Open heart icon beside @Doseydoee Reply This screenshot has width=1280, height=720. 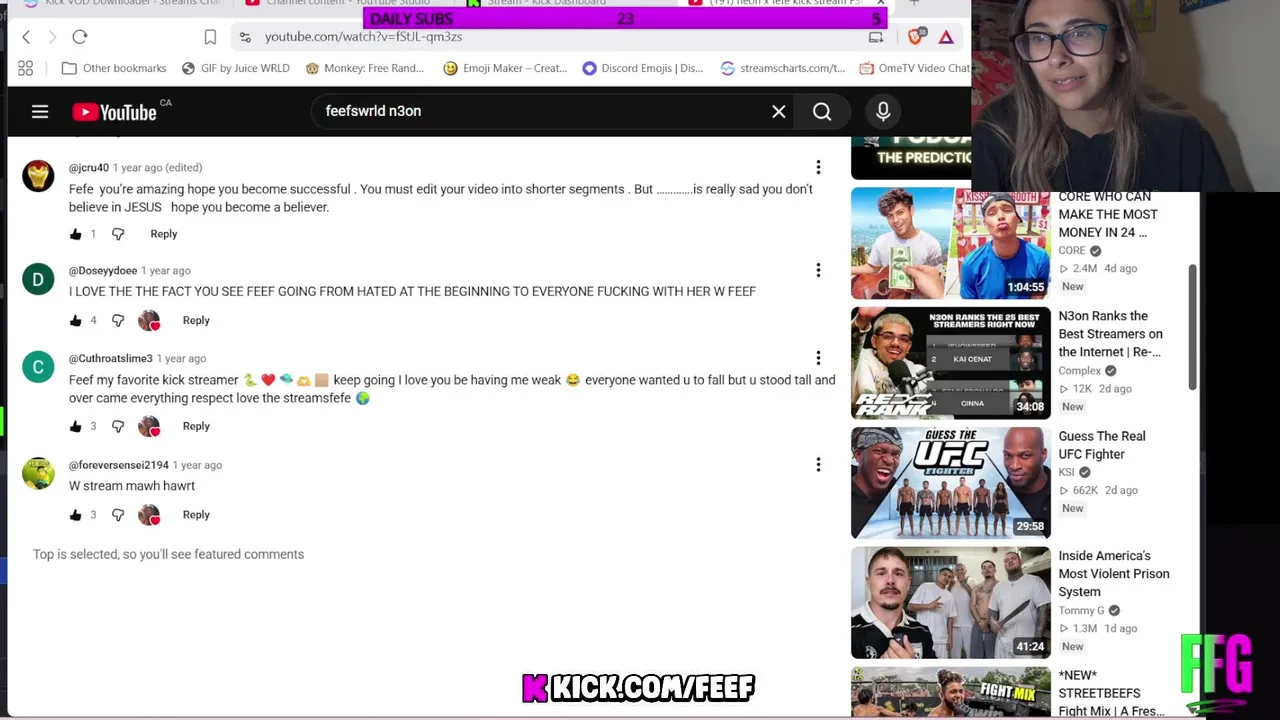click(x=149, y=320)
